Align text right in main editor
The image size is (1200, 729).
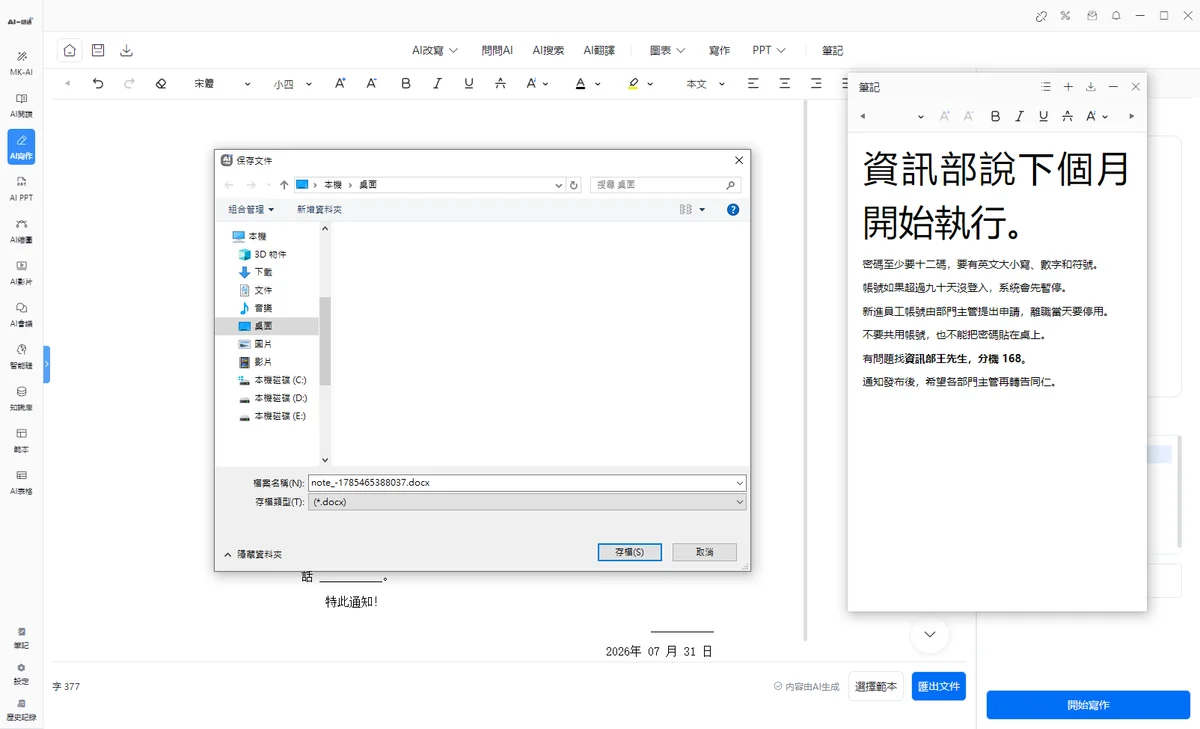(x=817, y=84)
